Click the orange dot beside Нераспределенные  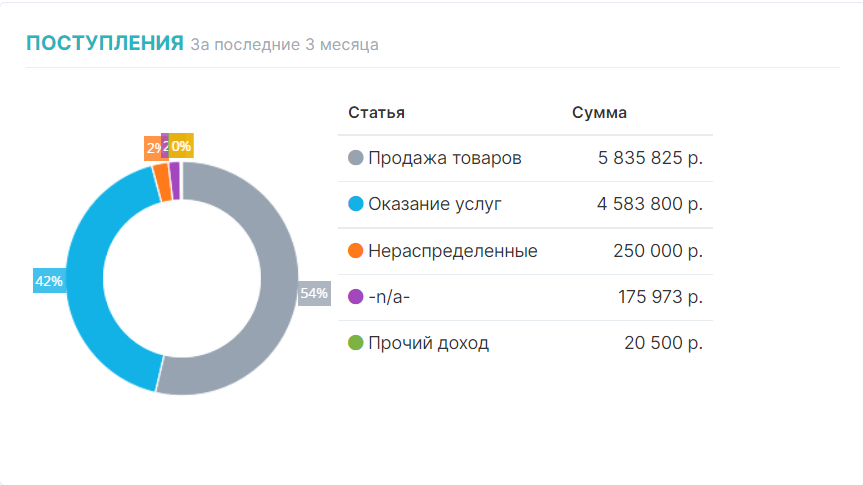[355, 251]
